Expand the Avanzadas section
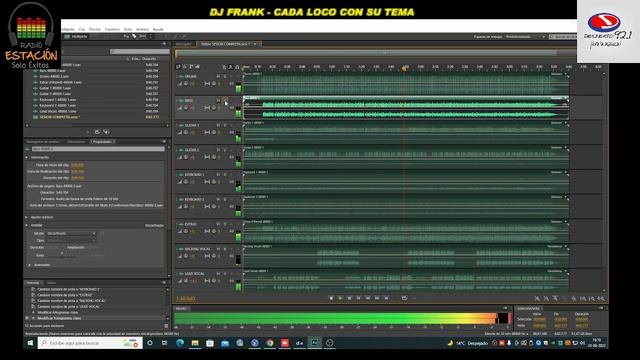 [30, 265]
